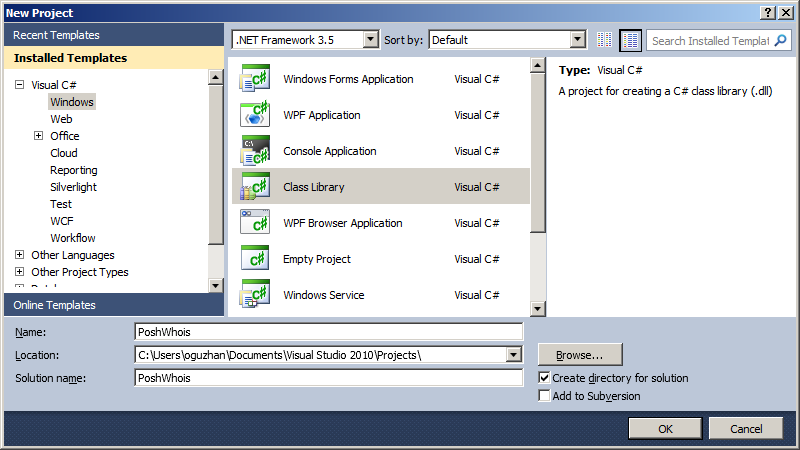Open the Sort by dropdown
800x450 pixels.
click(577, 40)
